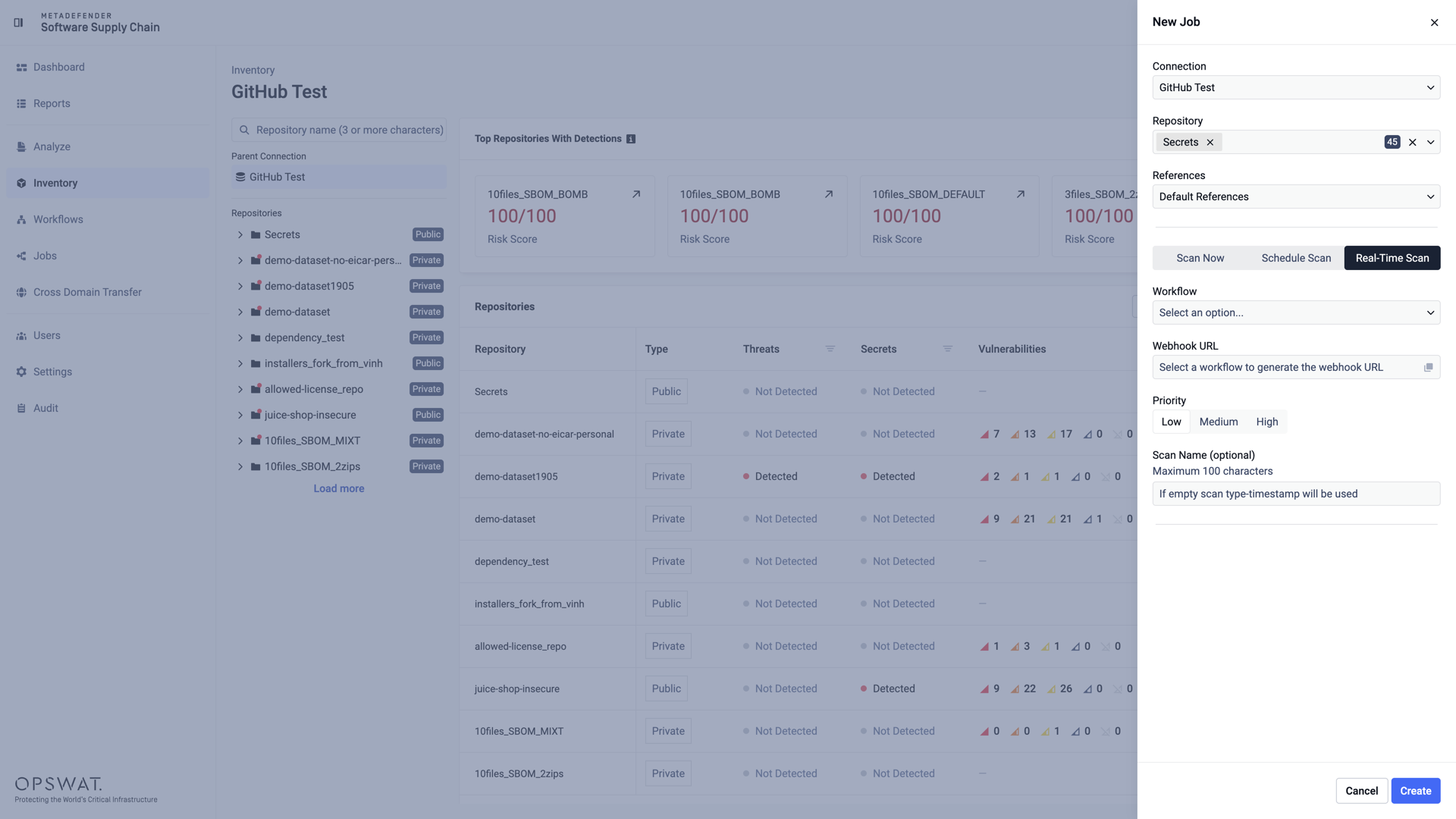Open the Audit page

click(107, 408)
